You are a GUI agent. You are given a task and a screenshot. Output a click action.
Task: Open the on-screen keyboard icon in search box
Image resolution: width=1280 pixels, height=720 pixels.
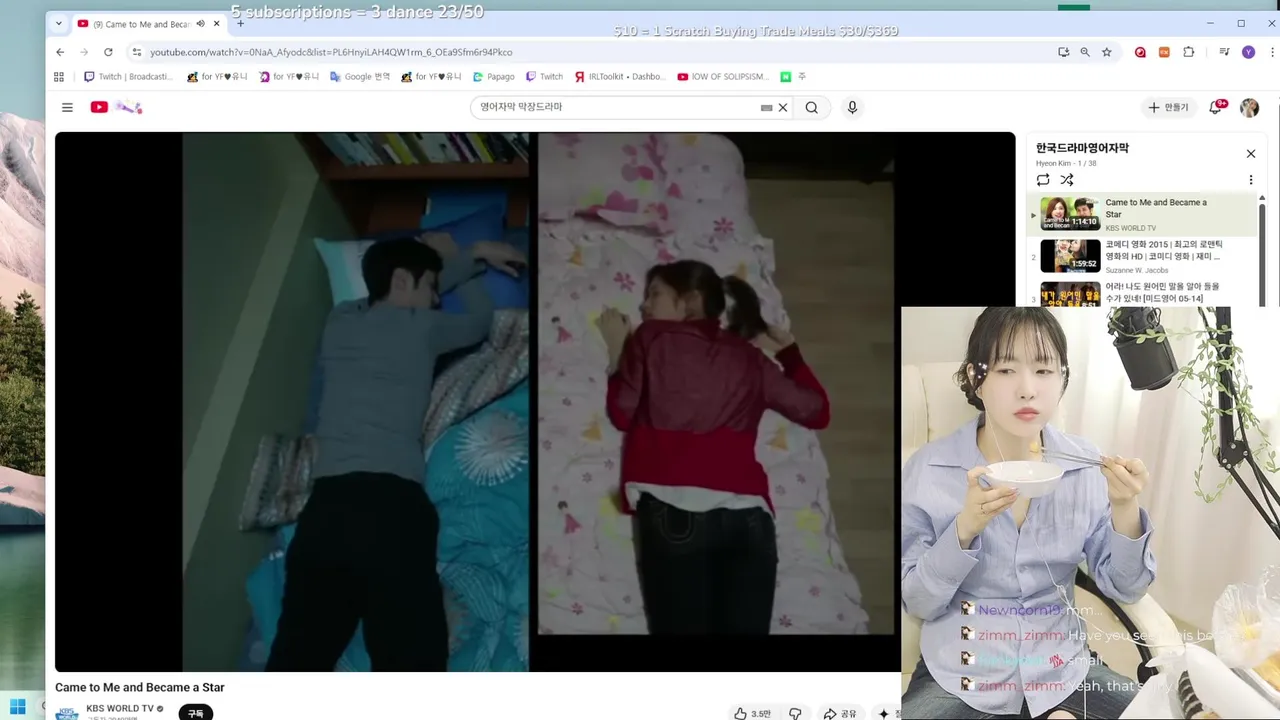767,107
